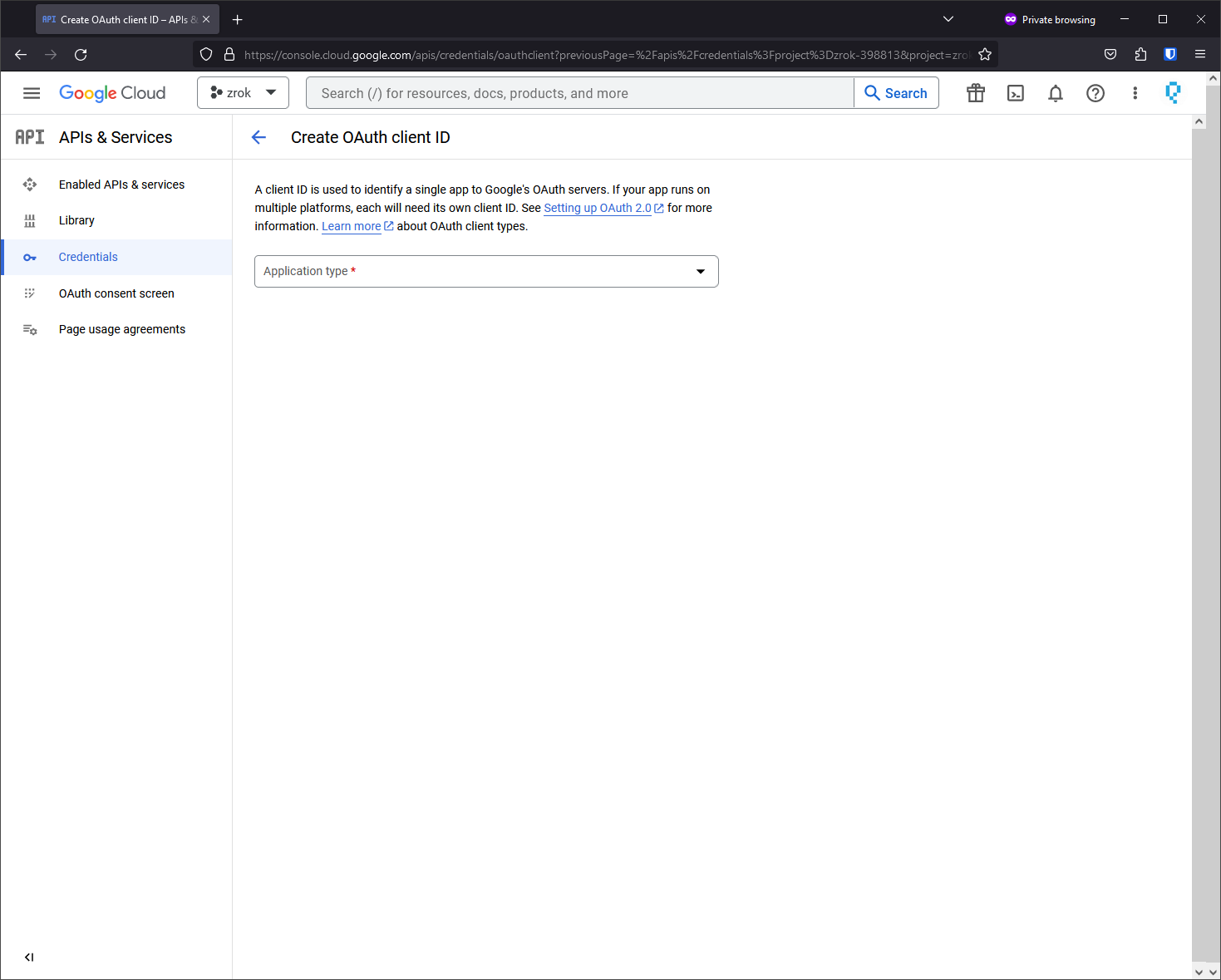Open the Setting up OAuth 2.0 link
Image resolution: width=1221 pixels, height=980 pixels.
tap(598, 208)
